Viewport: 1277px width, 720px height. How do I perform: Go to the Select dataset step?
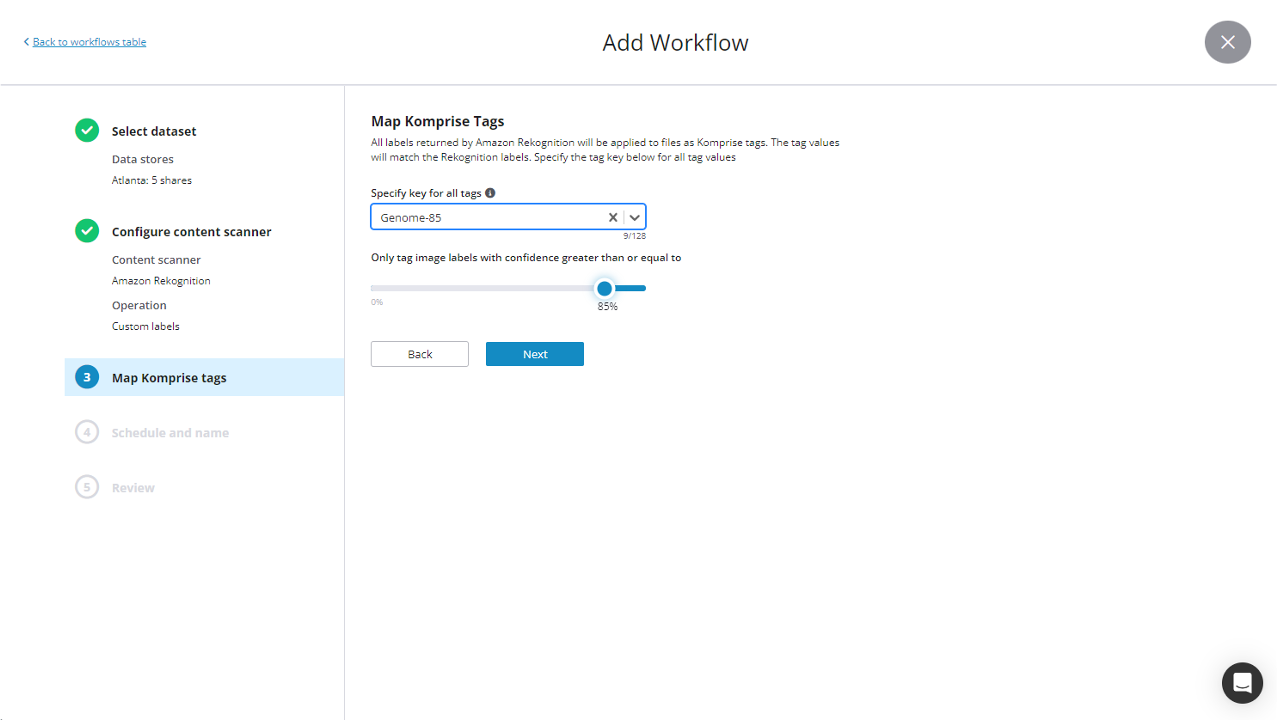coord(154,131)
